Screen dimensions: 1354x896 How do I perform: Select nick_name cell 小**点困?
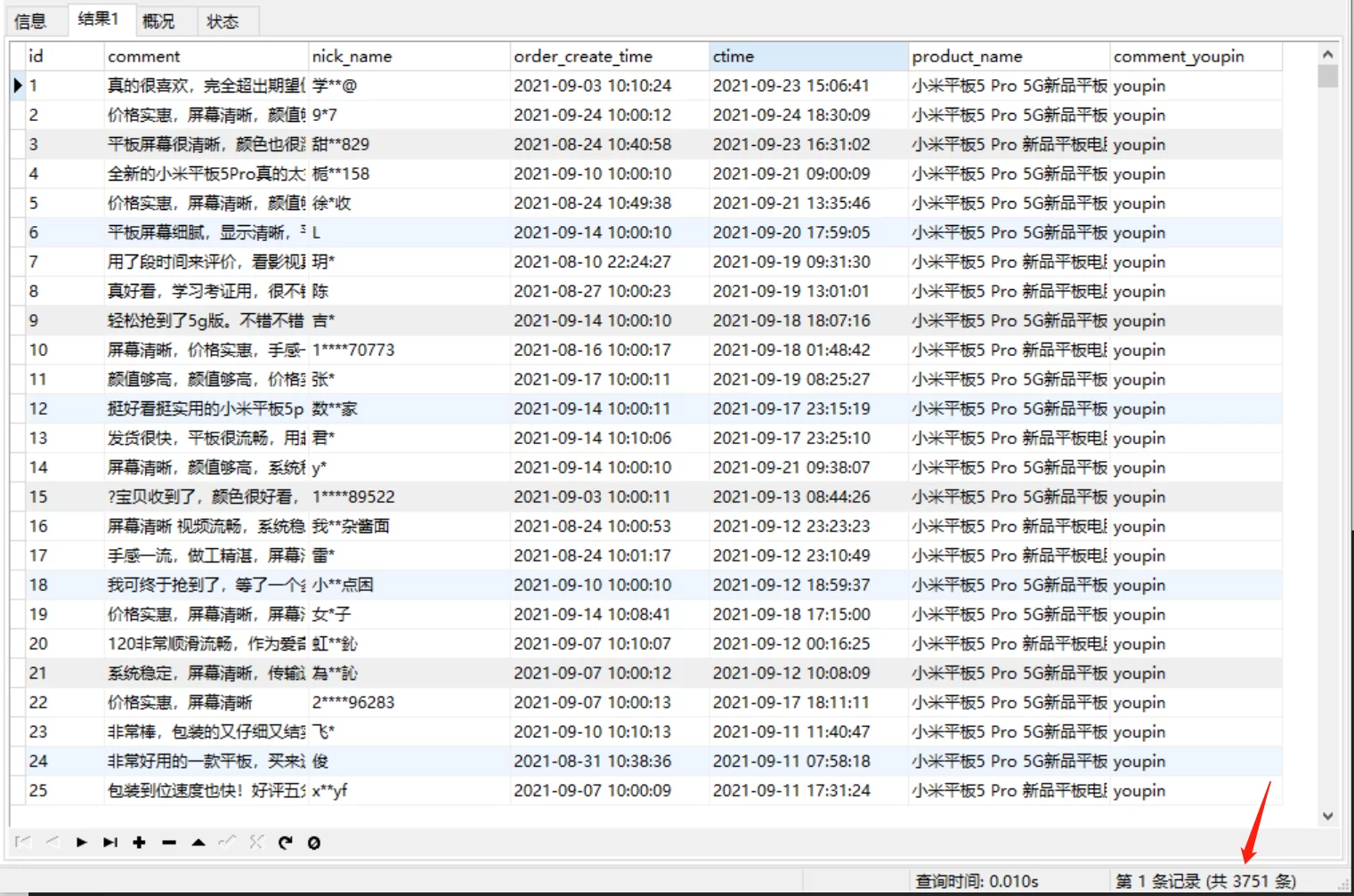pos(409,585)
